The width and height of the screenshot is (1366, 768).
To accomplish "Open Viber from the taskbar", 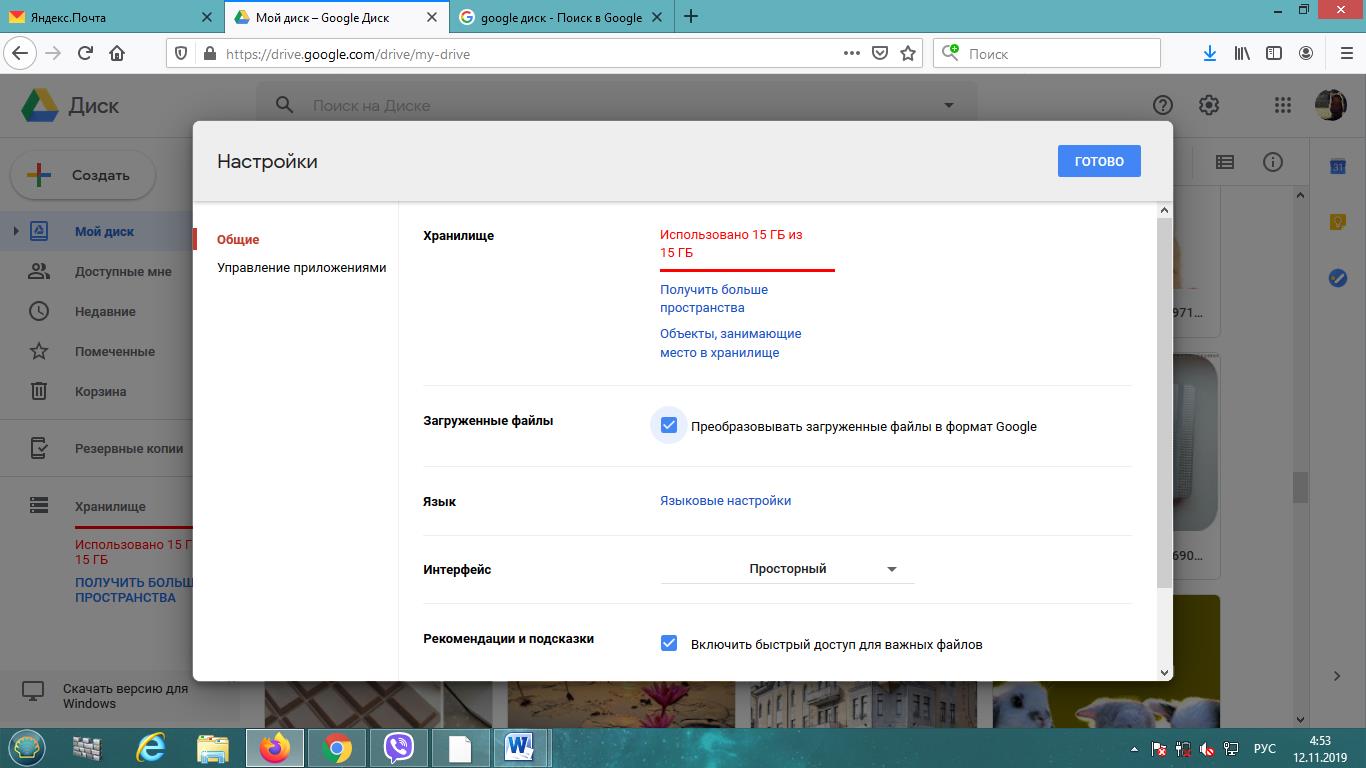I will pyautogui.click(x=400, y=748).
